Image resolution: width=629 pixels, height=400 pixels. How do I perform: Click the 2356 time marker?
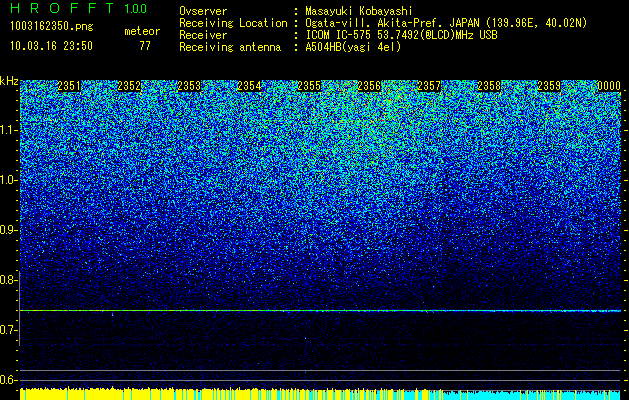[x=369, y=86]
